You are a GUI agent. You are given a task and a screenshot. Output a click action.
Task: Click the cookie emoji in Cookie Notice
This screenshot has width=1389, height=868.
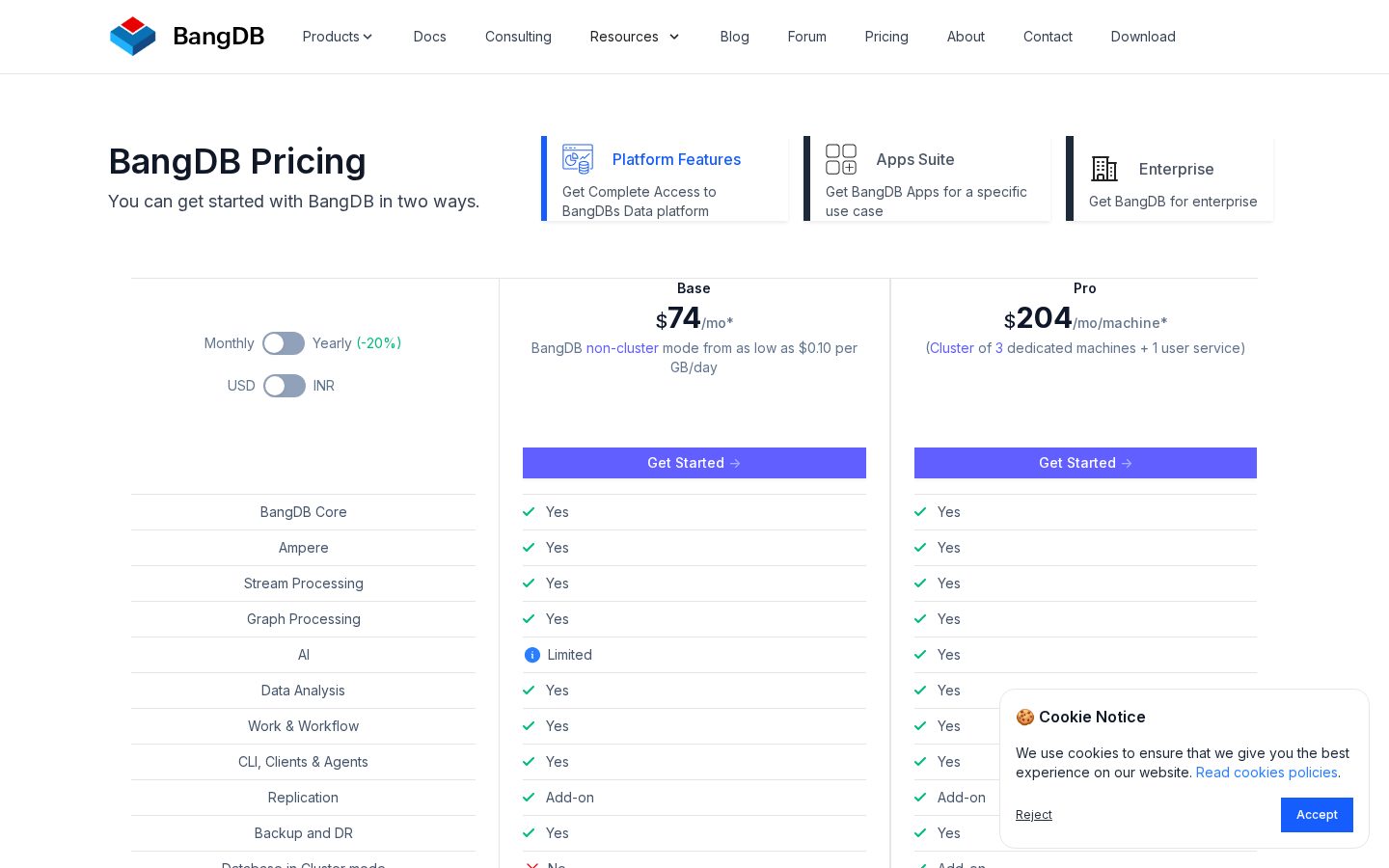[x=1024, y=717]
